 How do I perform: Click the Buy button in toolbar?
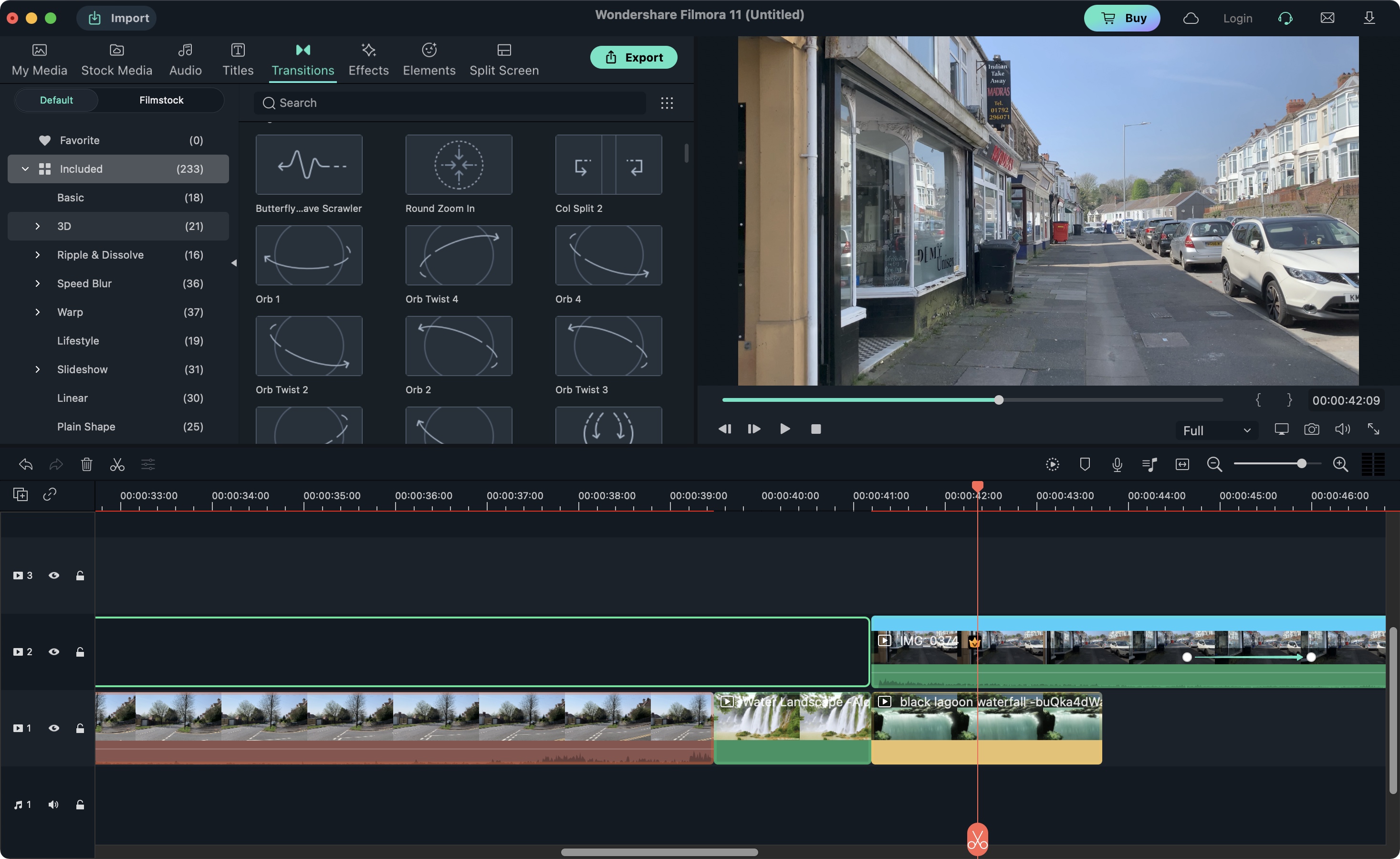coord(1122,18)
